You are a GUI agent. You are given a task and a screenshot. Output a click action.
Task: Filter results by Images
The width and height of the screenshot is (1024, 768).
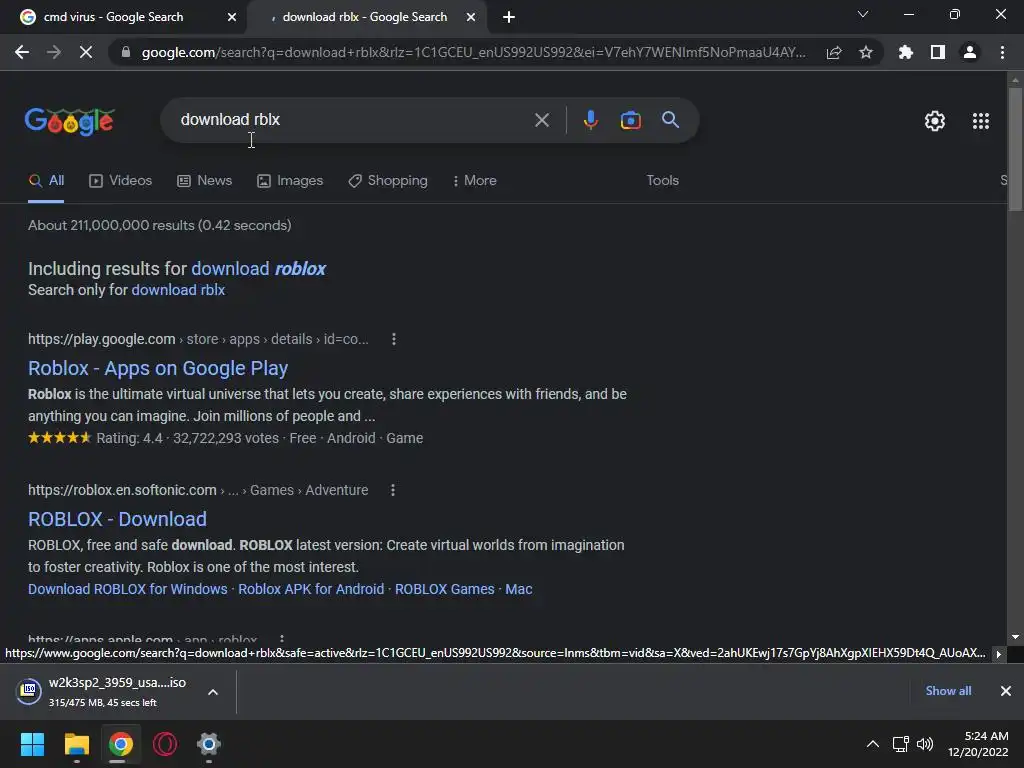point(291,181)
